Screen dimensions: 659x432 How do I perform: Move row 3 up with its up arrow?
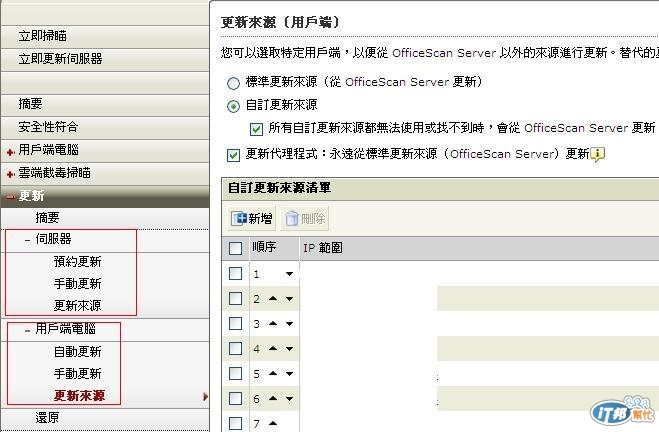pos(273,323)
